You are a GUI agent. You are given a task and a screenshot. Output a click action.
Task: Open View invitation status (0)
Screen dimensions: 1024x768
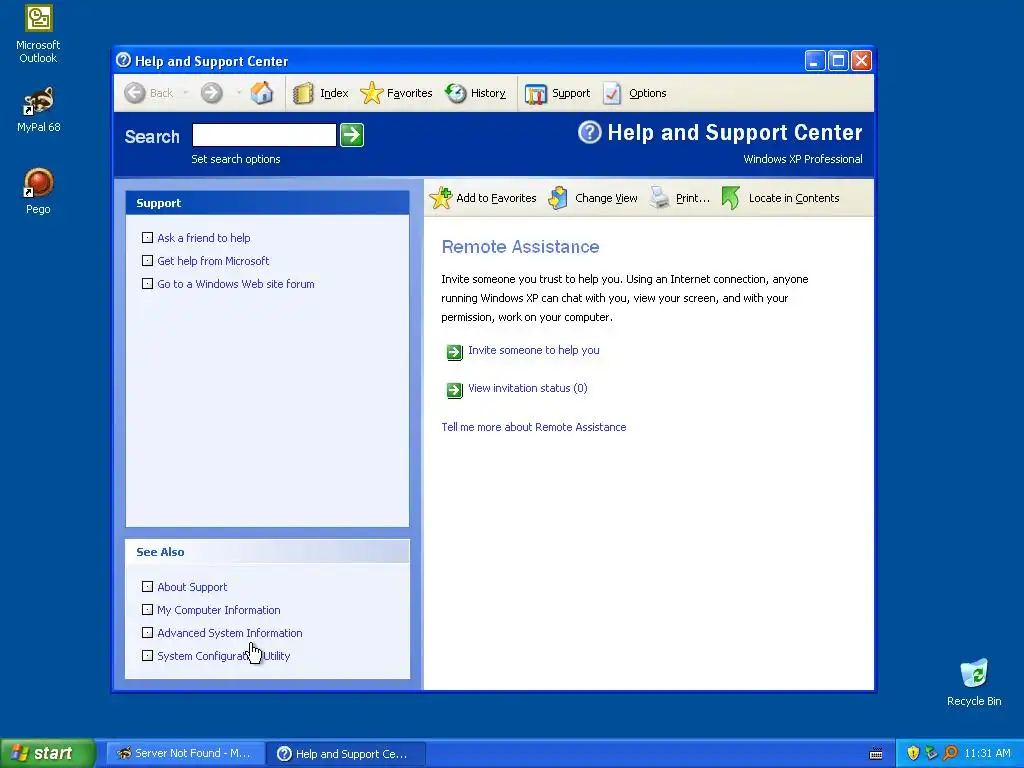pyautogui.click(x=528, y=388)
